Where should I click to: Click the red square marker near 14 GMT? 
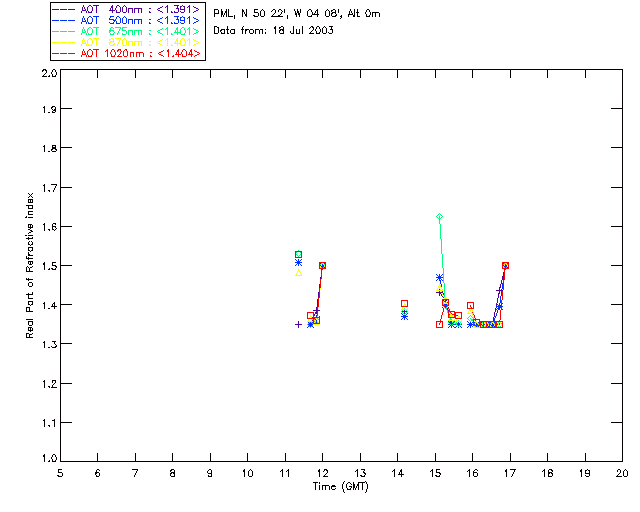pyautogui.click(x=404, y=303)
